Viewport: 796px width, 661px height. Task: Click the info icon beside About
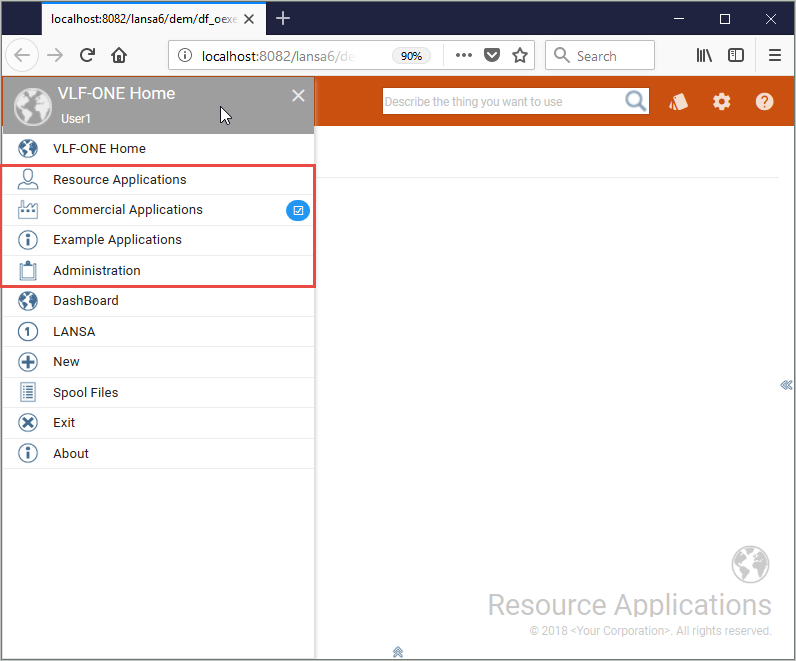pyautogui.click(x=28, y=453)
